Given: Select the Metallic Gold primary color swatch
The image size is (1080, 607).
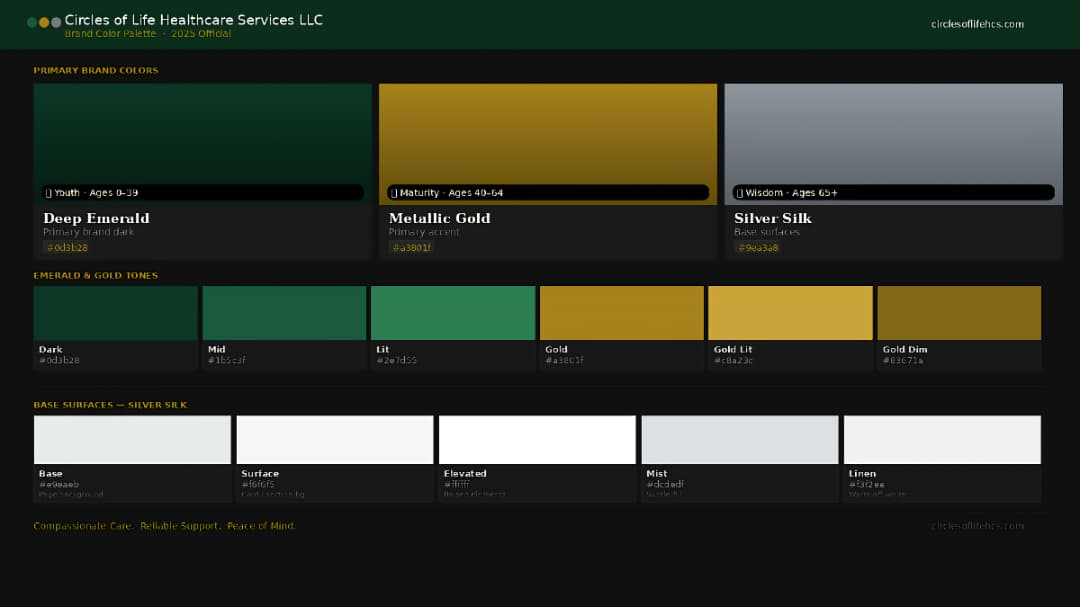Looking at the screenshot, I should [x=548, y=144].
